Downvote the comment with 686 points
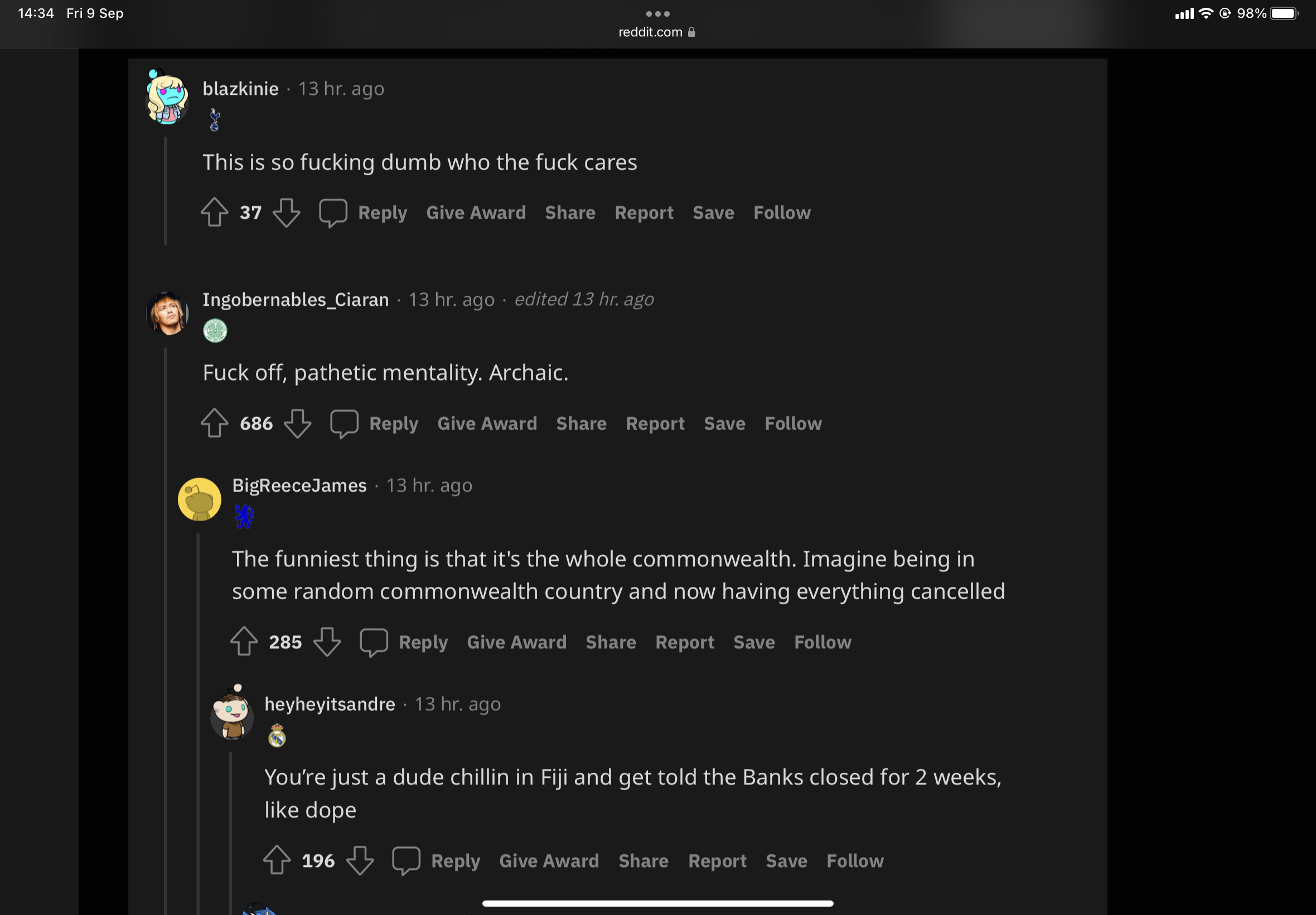Image resolution: width=1316 pixels, height=915 pixels. coord(298,423)
